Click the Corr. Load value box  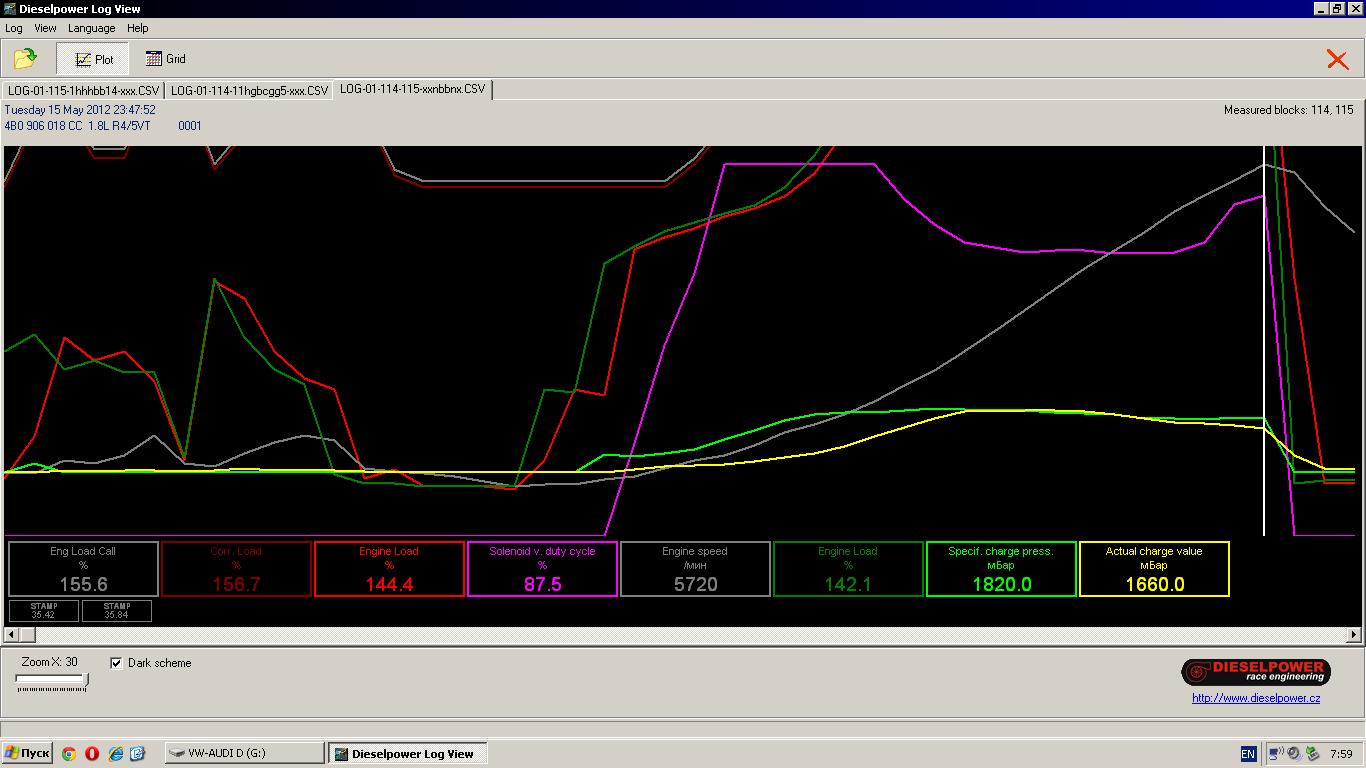(236, 569)
